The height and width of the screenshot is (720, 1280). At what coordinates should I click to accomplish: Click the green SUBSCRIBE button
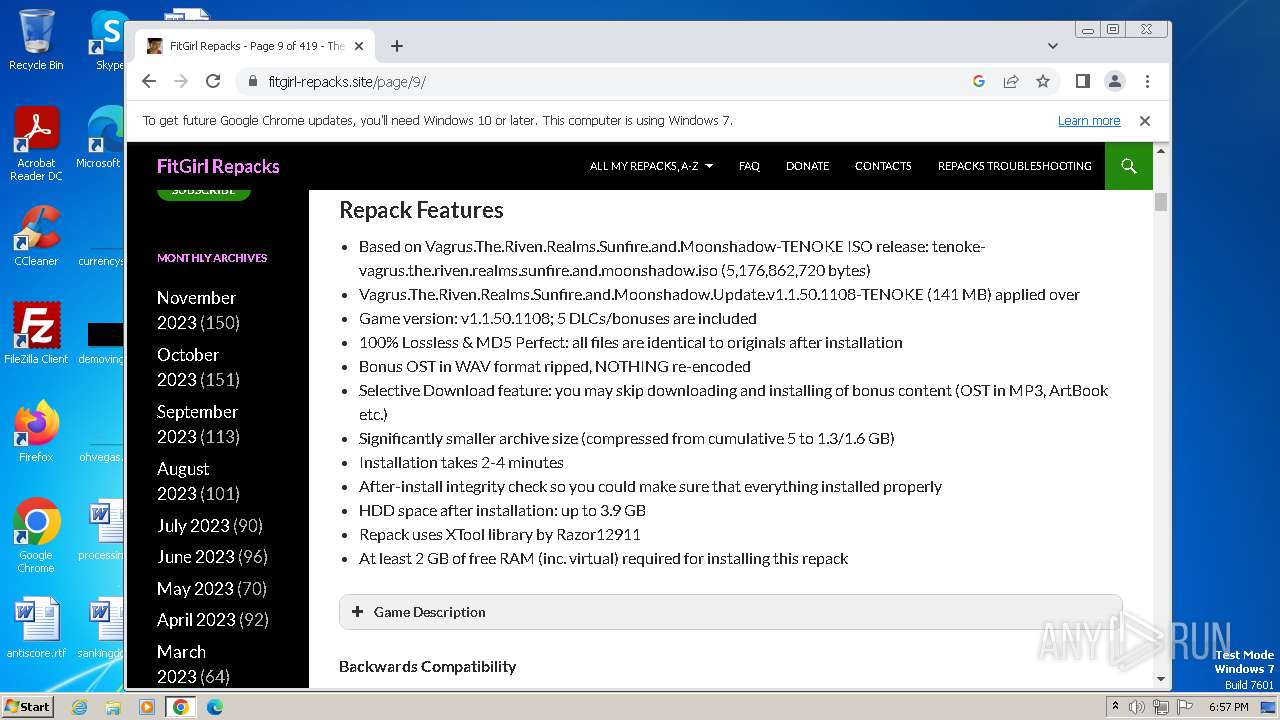(x=204, y=192)
